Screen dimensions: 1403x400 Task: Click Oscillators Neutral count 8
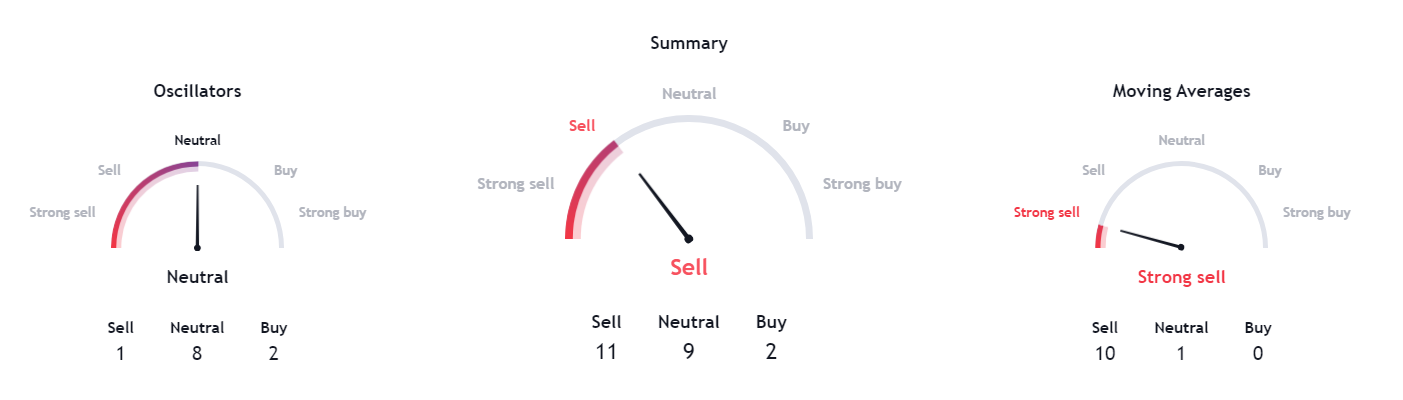pyautogui.click(x=197, y=353)
